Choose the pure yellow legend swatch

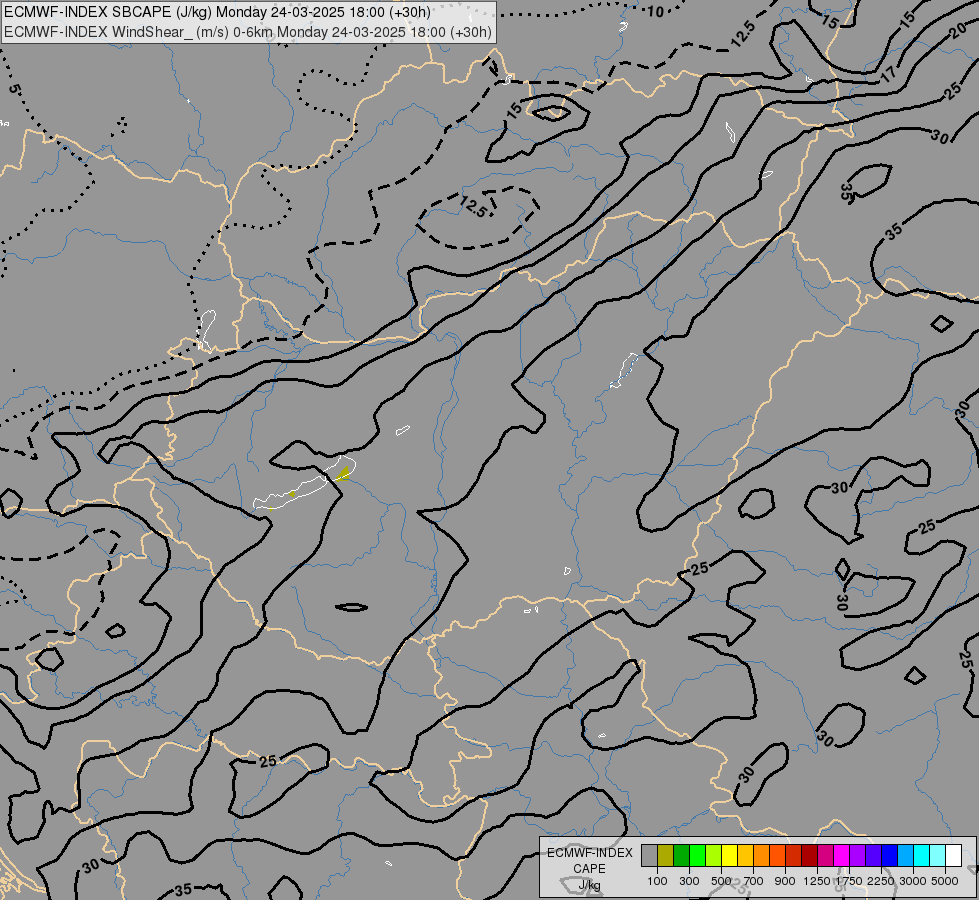click(729, 856)
